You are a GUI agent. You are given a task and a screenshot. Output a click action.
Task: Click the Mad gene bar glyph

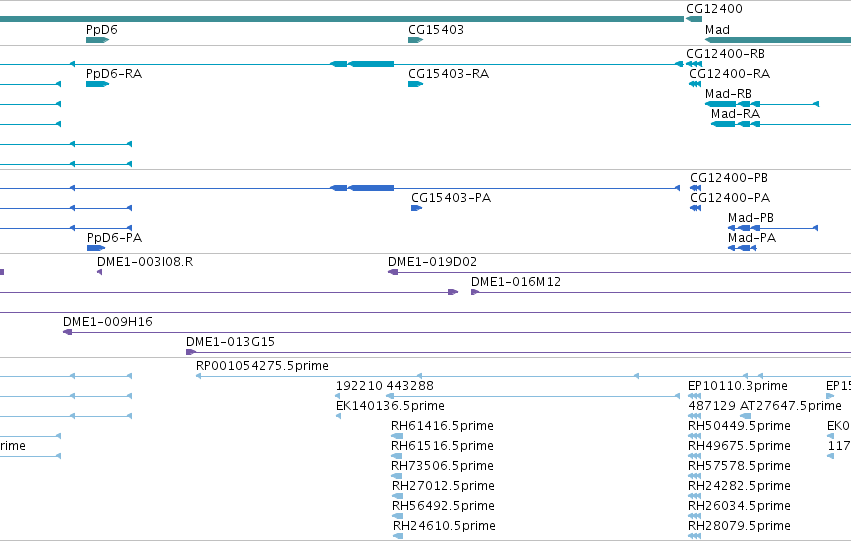[x=778, y=40]
